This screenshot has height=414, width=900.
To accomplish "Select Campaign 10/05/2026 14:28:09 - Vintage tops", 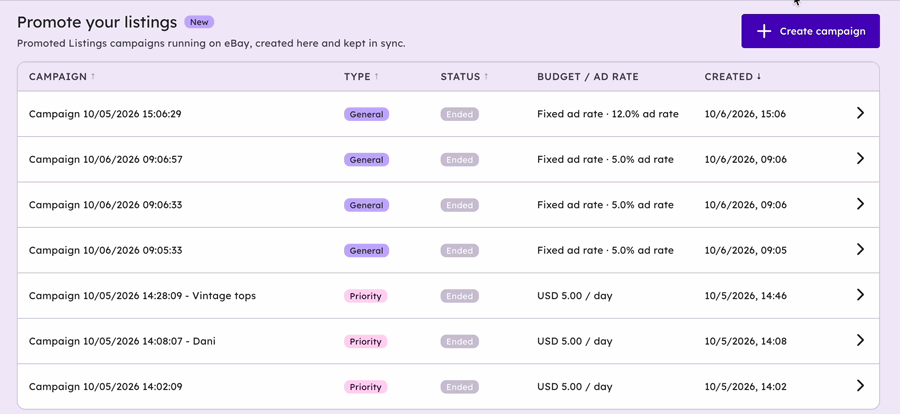I will coord(142,296).
